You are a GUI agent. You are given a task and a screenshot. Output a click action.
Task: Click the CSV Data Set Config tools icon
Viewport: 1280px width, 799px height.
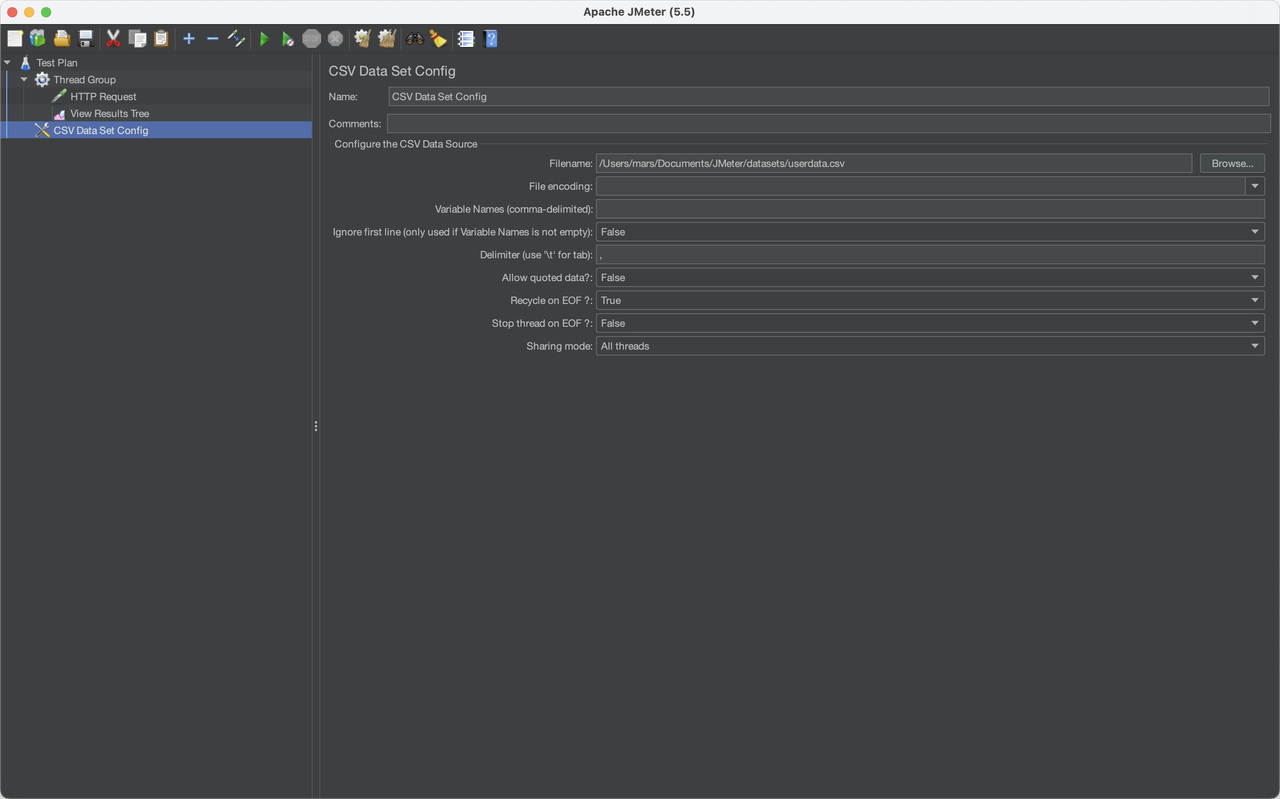click(42, 130)
